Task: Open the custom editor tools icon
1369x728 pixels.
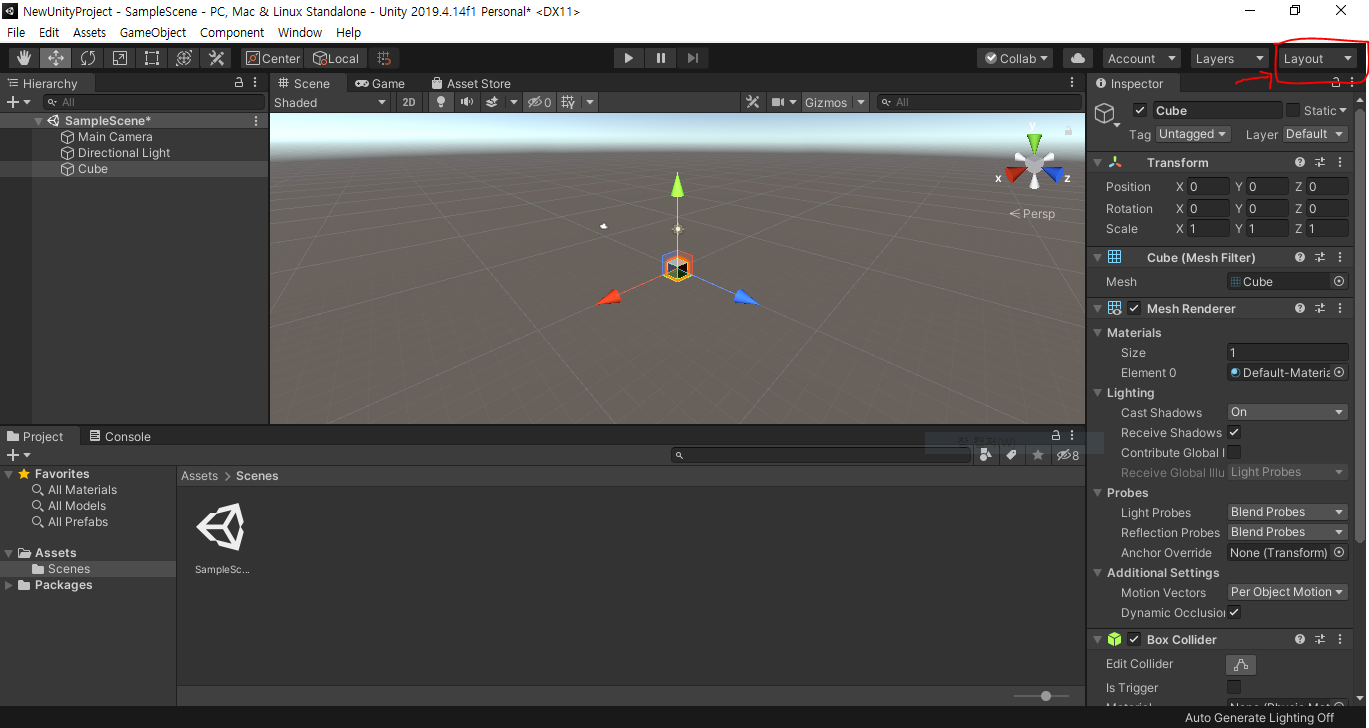Action: click(x=216, y=58)
